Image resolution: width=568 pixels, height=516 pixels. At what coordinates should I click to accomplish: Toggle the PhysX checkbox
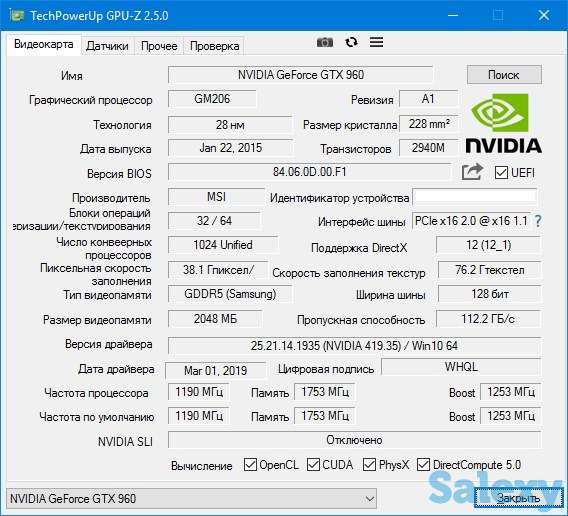(369, 465)
